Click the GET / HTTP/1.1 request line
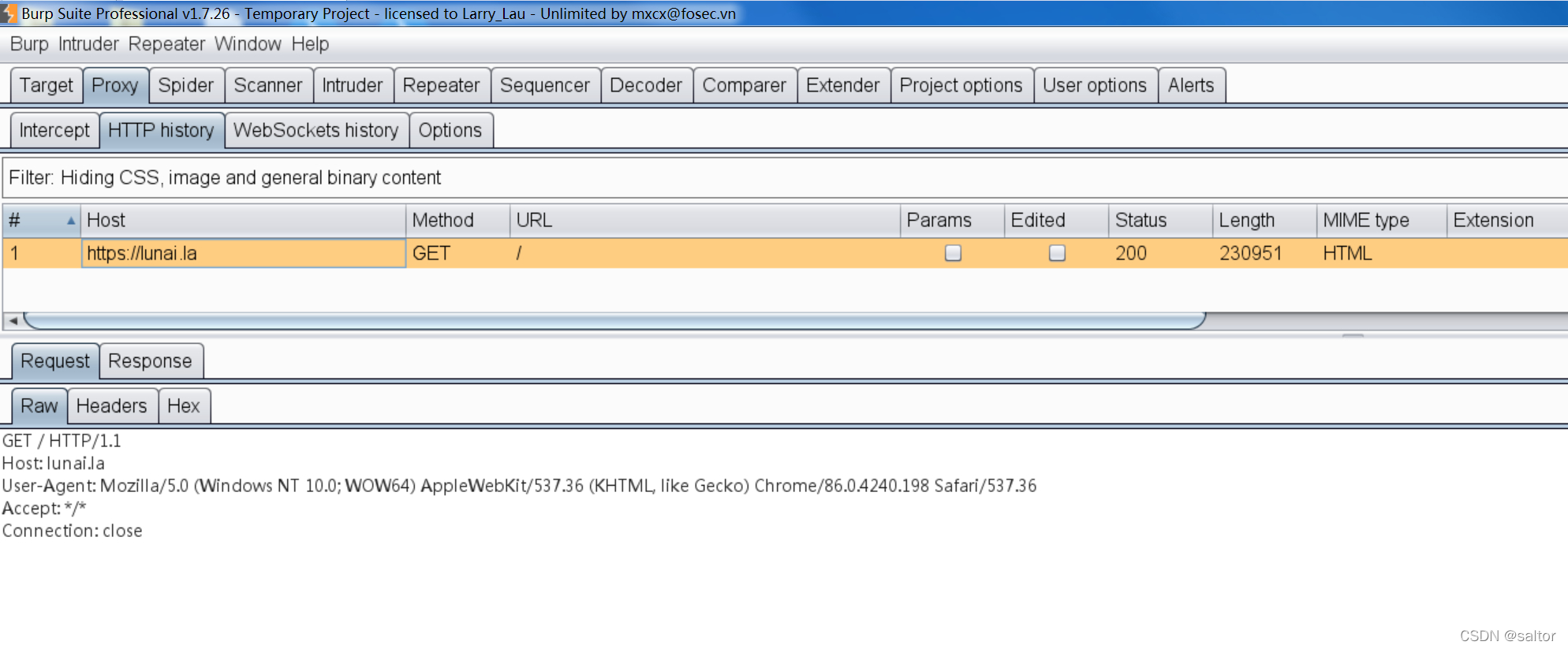Image resolution: width=1568 pixels, height=649 pixels. click(x=62, y=441)
